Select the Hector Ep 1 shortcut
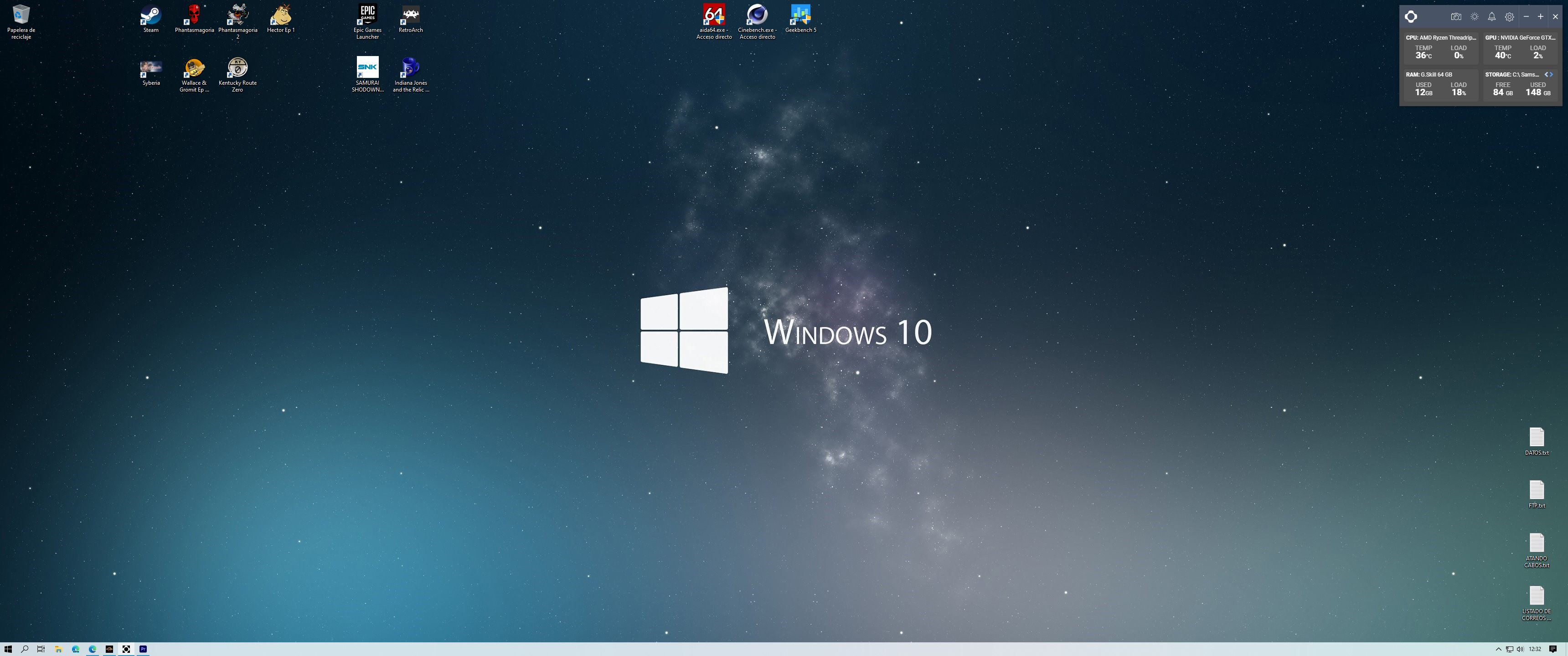This screenshot has width=1568, height=656. [281, 19]
